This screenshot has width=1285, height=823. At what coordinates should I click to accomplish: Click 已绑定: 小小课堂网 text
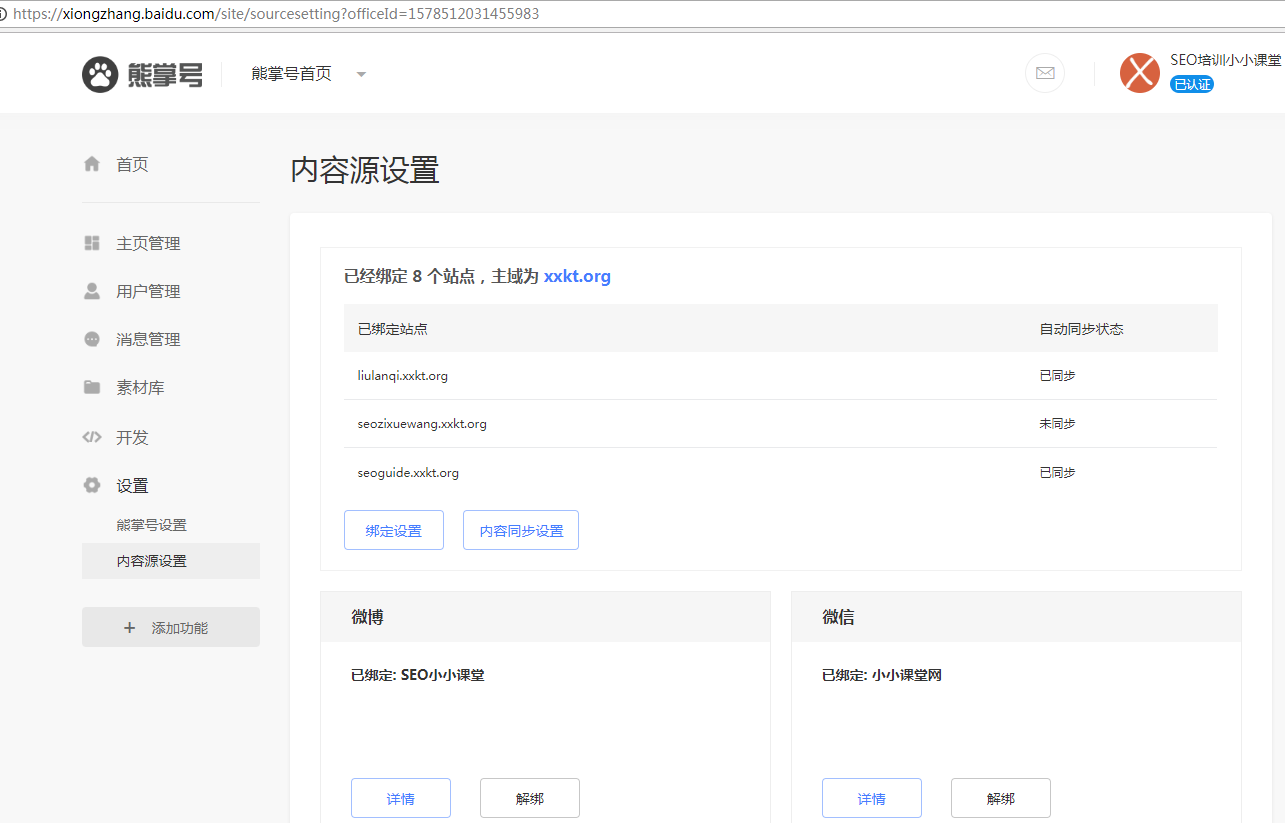point(882,675)
